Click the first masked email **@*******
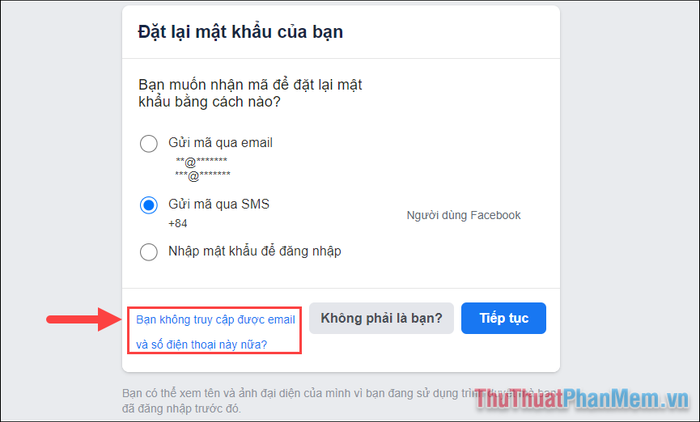The height and width of the screenshot is (422, 700). click(201, 161)
